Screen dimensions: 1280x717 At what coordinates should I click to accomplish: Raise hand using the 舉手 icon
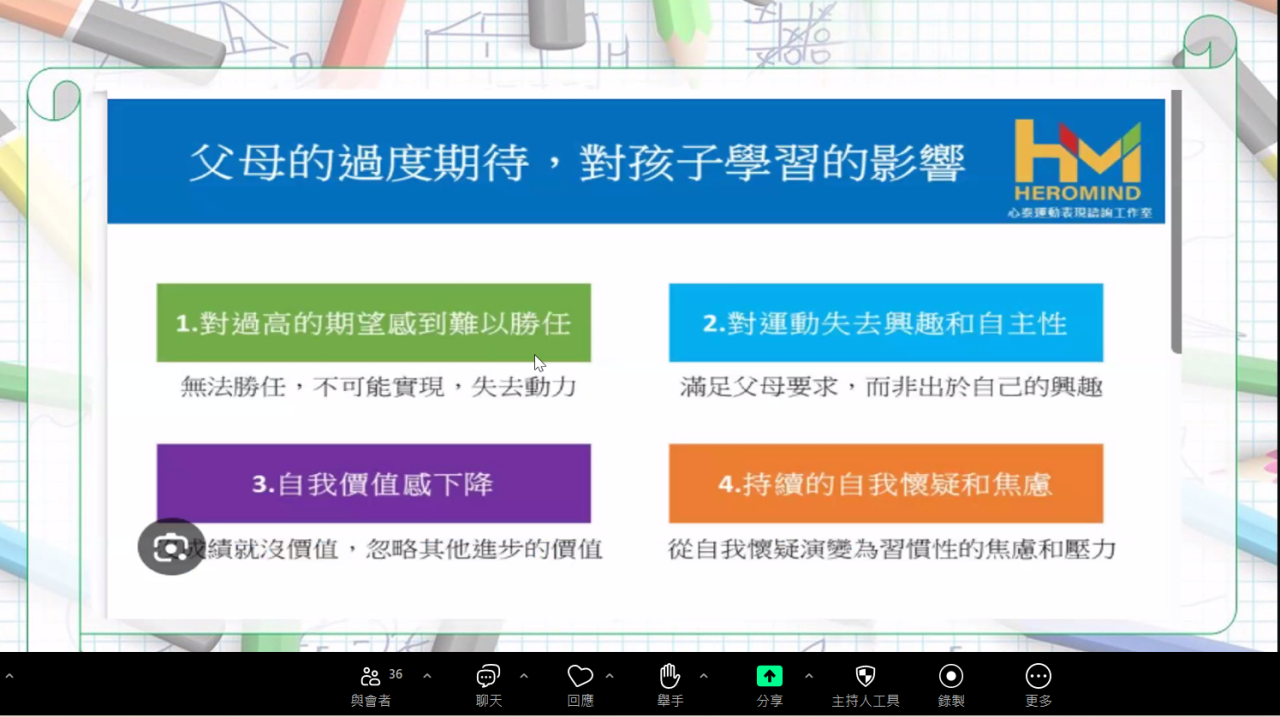[x=670, y=677]
